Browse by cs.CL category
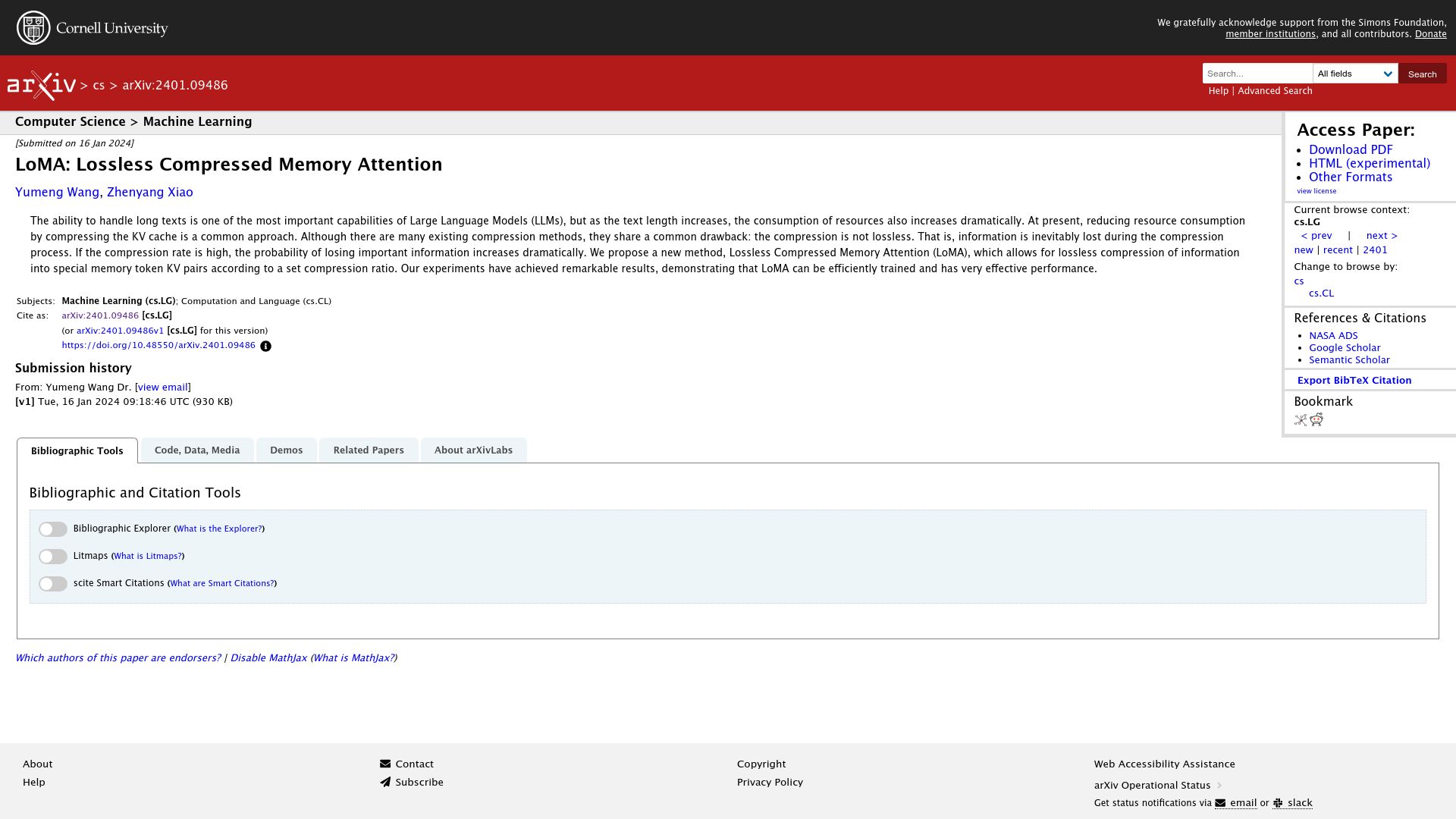 click(1321, 293)
